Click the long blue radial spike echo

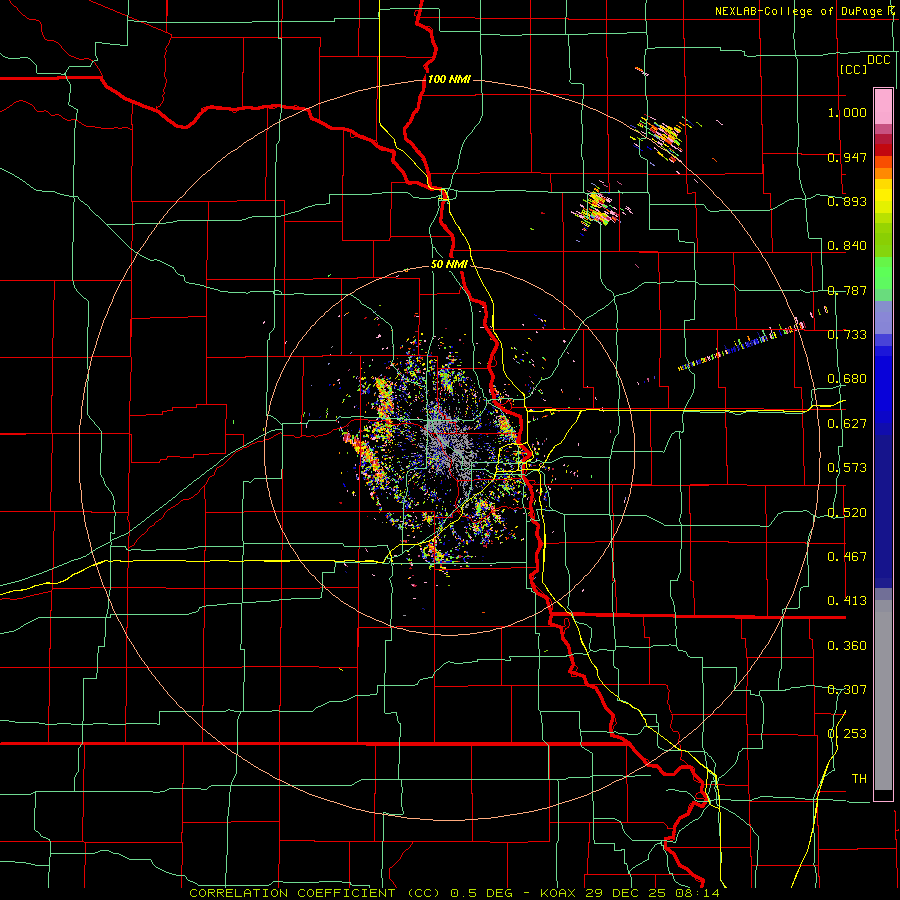click(x=740, y=346)
